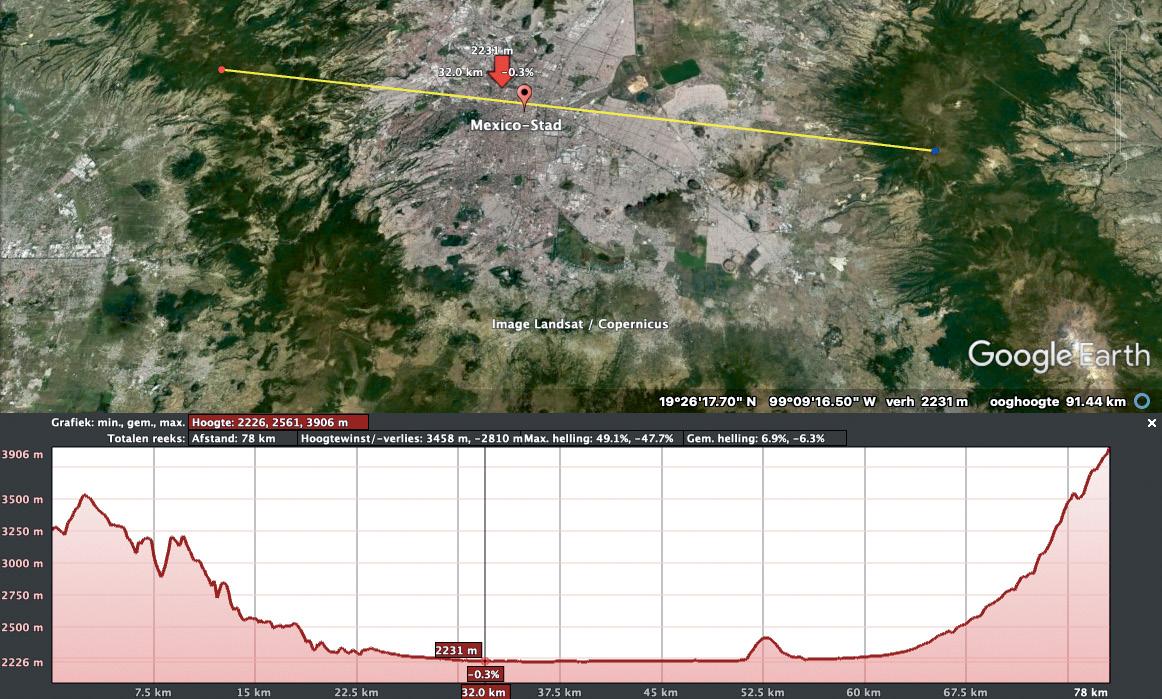Image resolution: width=1162 pixels, height=699 pixels.
Task: Click the 2231 m tooltip in the graph
Action: (457, 650)
